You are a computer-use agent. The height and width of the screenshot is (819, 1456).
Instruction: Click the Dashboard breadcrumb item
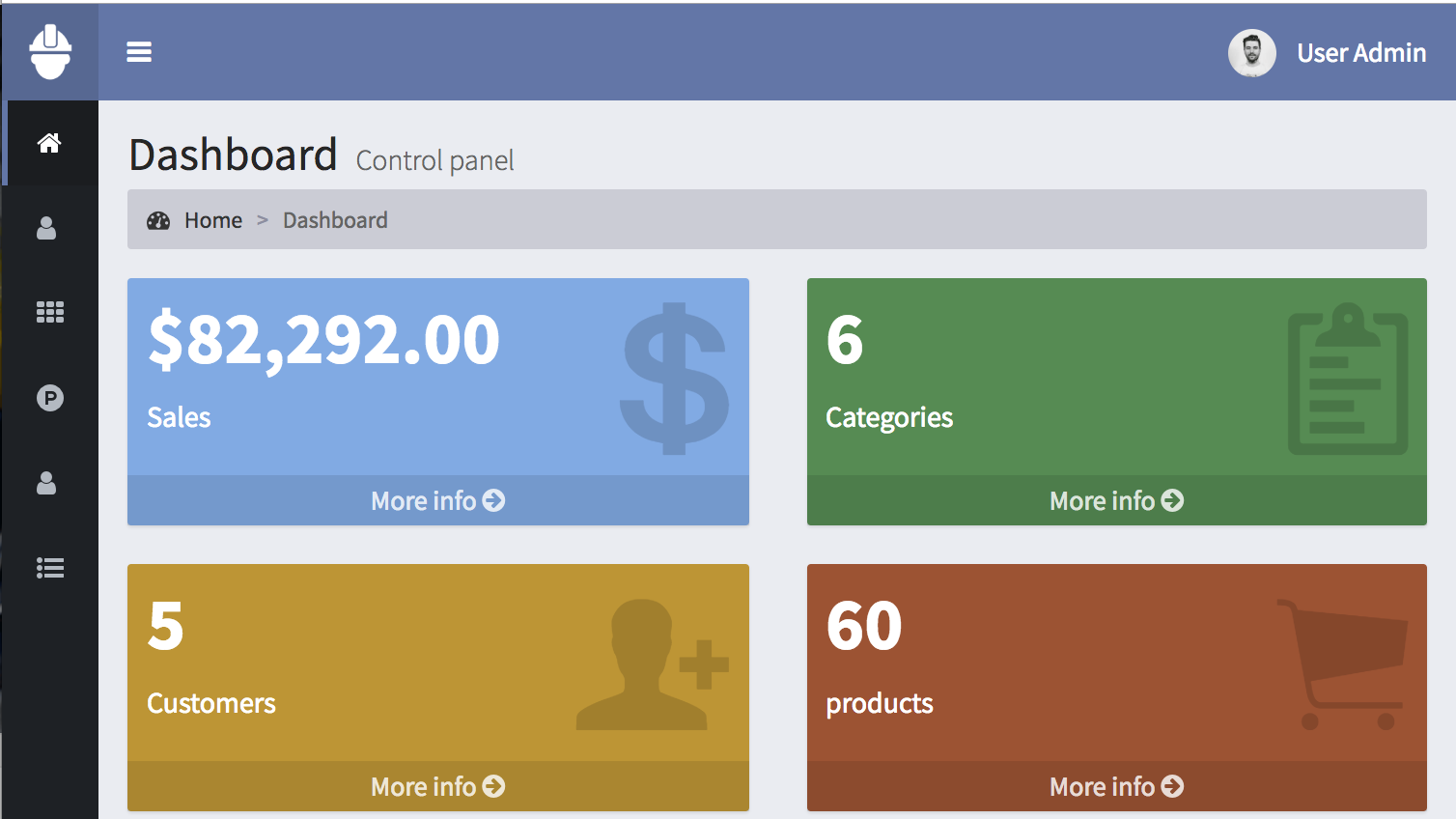(x=335, y=220)
